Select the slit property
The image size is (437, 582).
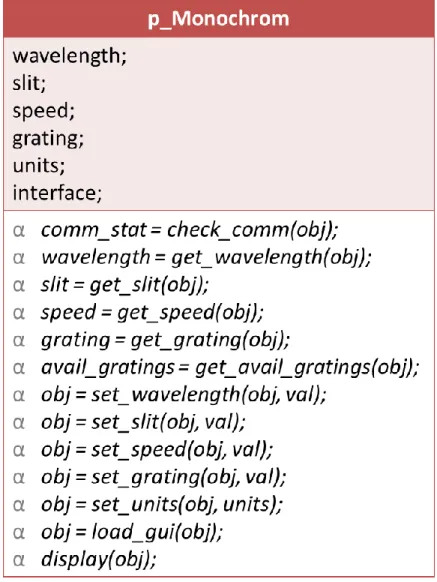[x=29, y=83]
